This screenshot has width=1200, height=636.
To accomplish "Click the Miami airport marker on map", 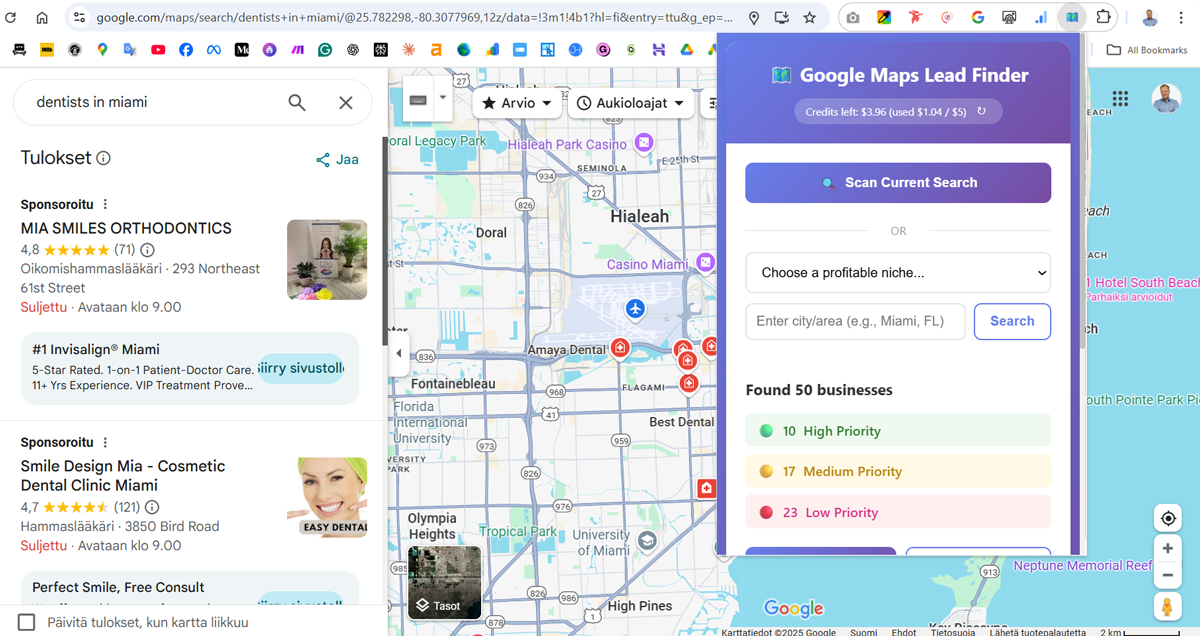I will pyautogui.click(x=635, y=309).
